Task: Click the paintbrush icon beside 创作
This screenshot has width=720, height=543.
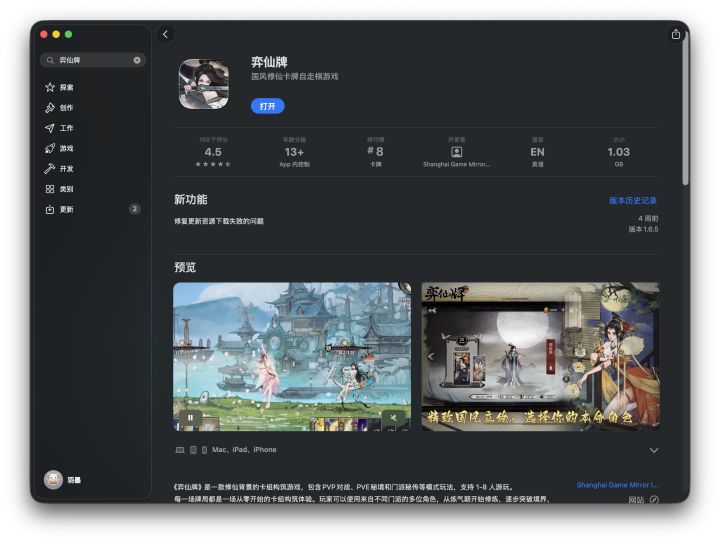Action: (50, 107)
